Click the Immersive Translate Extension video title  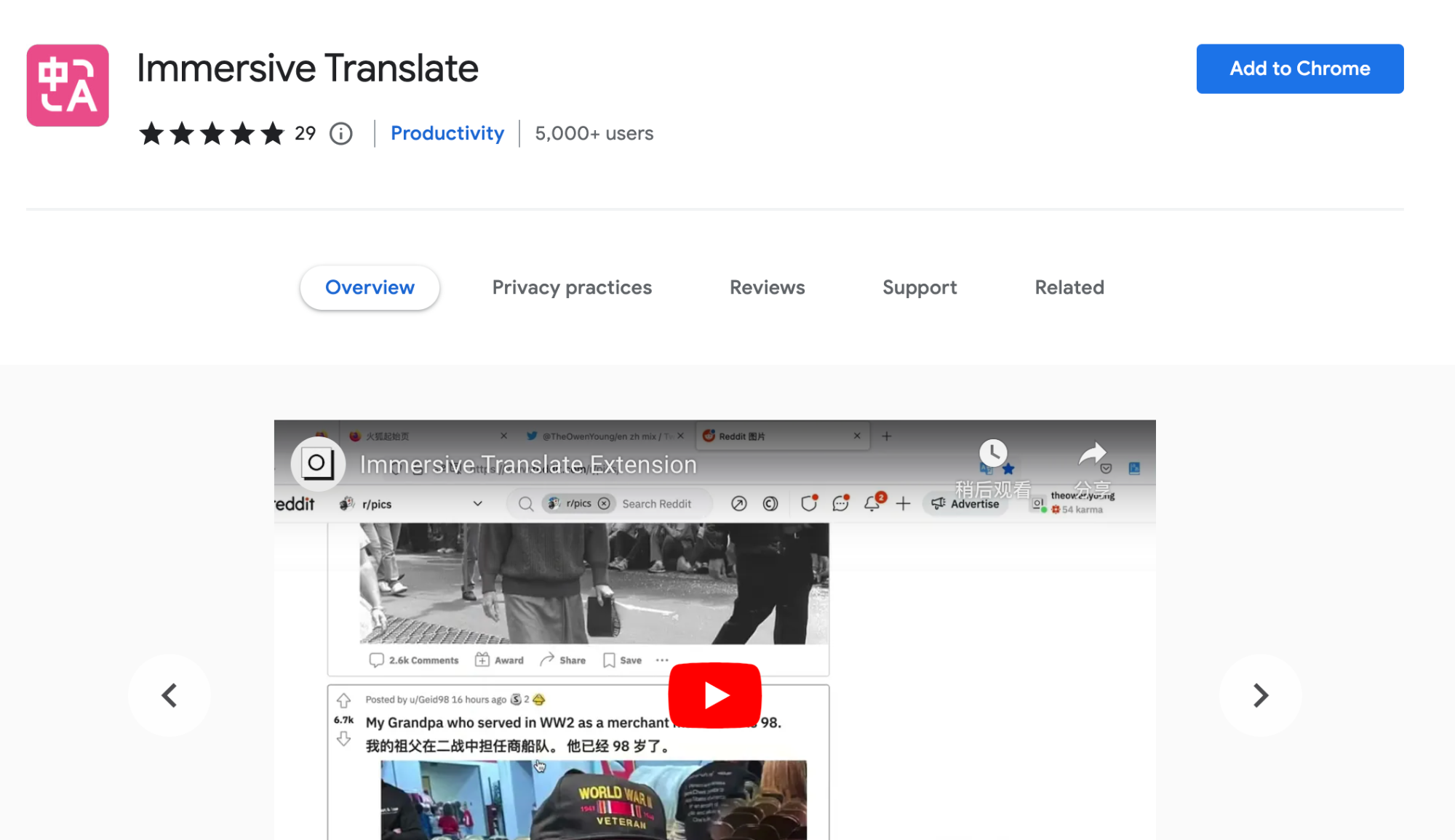[528, 464]
